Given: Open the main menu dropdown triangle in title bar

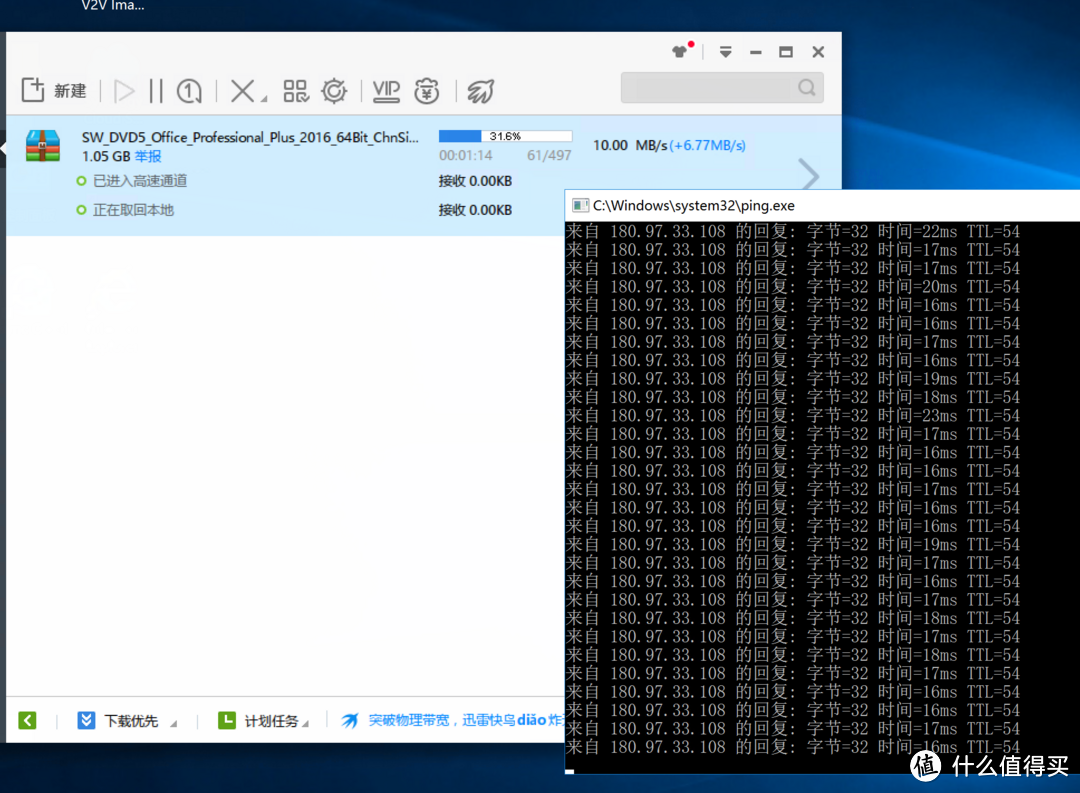Looking at the screenshot, I should 725,52.
